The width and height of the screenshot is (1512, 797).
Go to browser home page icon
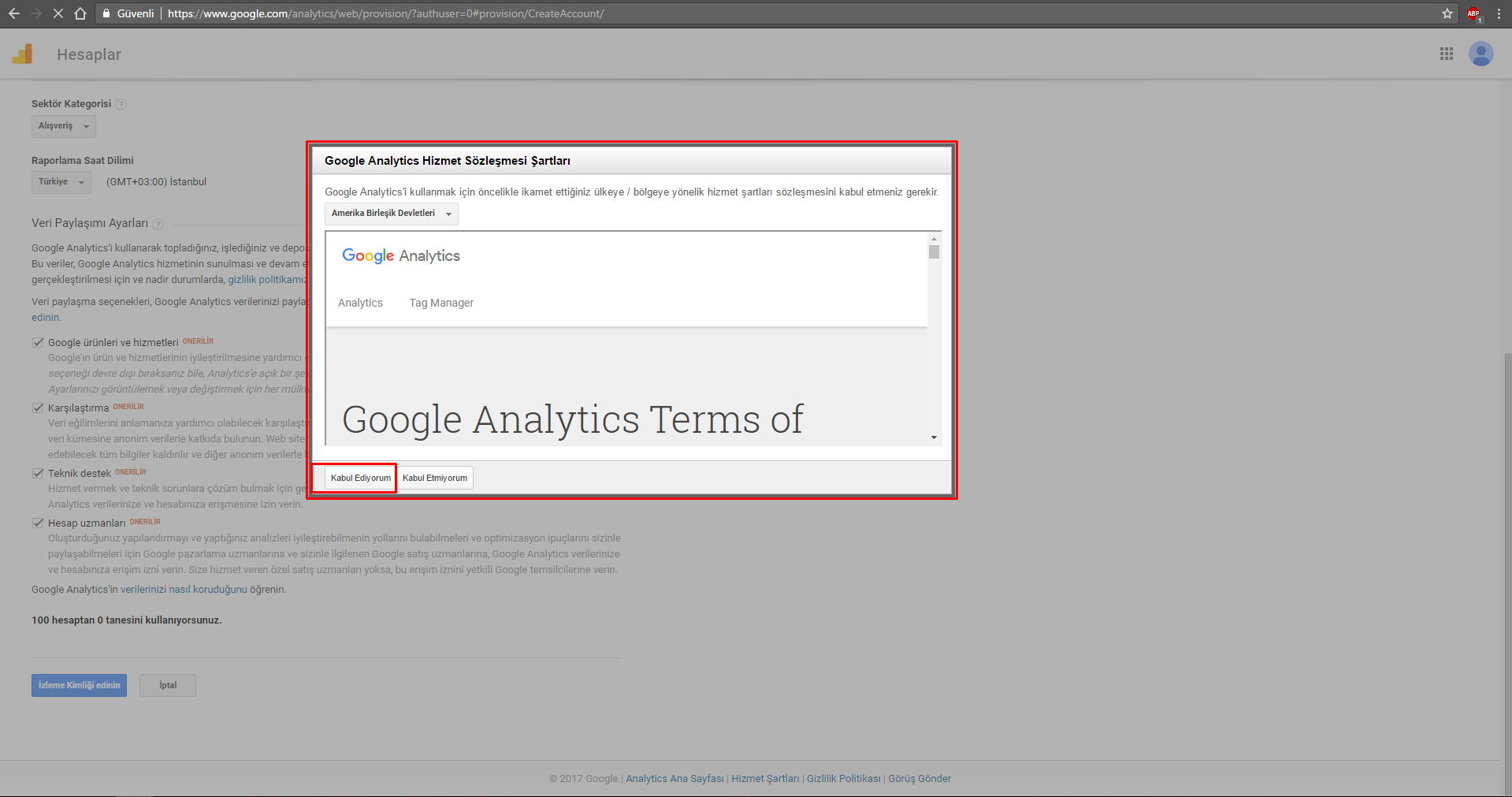pyautogui.click(x=80, y=13)
